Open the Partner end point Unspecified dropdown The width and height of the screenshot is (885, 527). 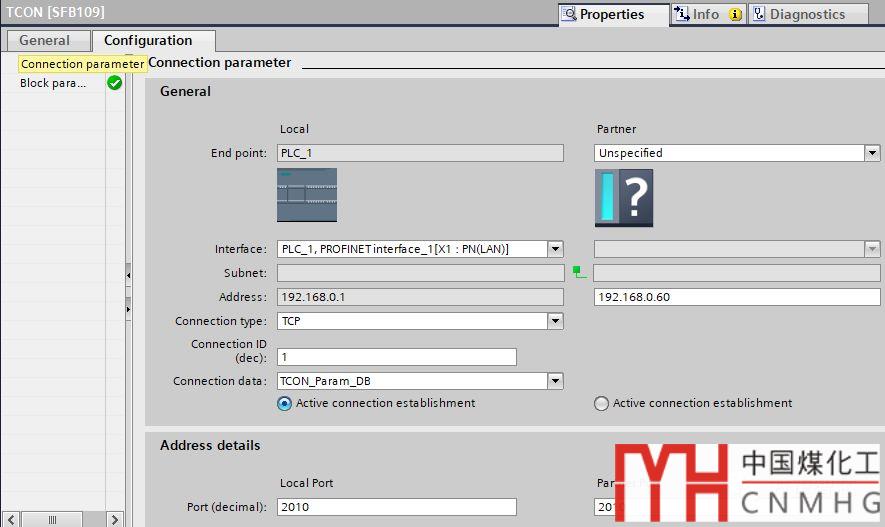(872, 153)
